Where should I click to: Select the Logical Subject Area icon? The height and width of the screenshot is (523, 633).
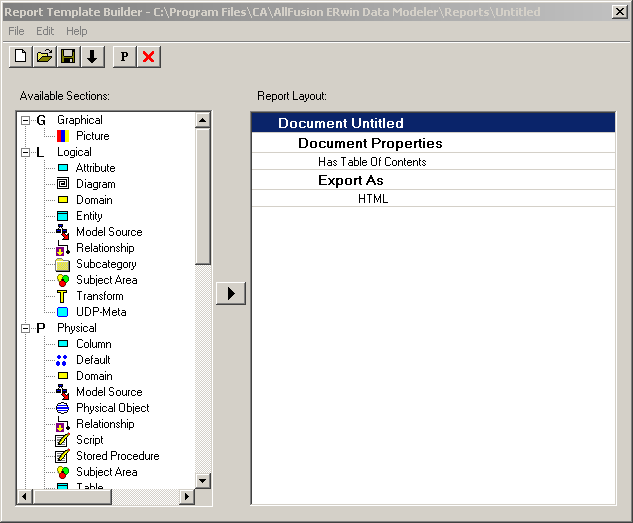click(x=63, y=280)
